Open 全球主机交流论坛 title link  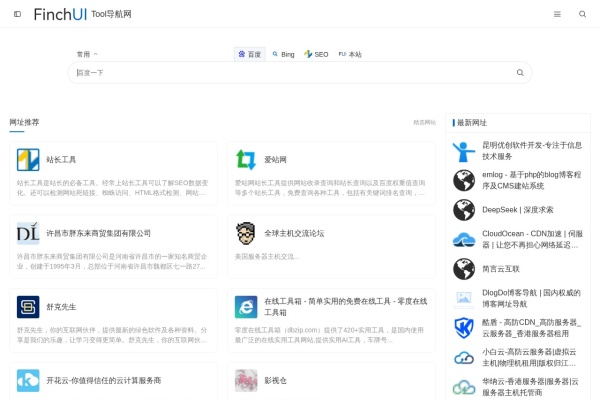coord(294,233)
